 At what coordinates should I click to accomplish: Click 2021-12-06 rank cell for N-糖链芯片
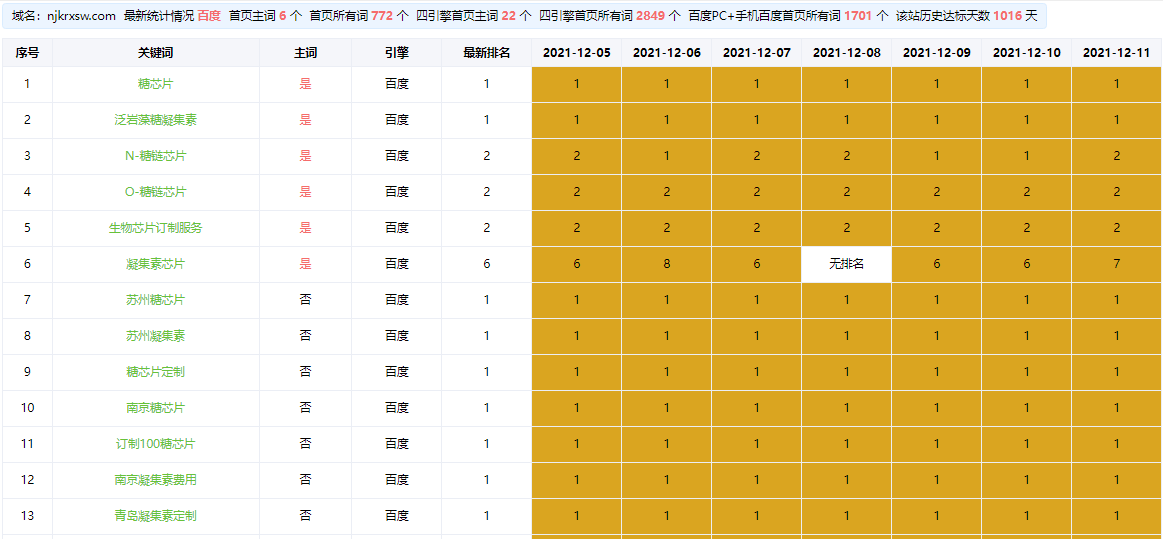tap(667, 156)
